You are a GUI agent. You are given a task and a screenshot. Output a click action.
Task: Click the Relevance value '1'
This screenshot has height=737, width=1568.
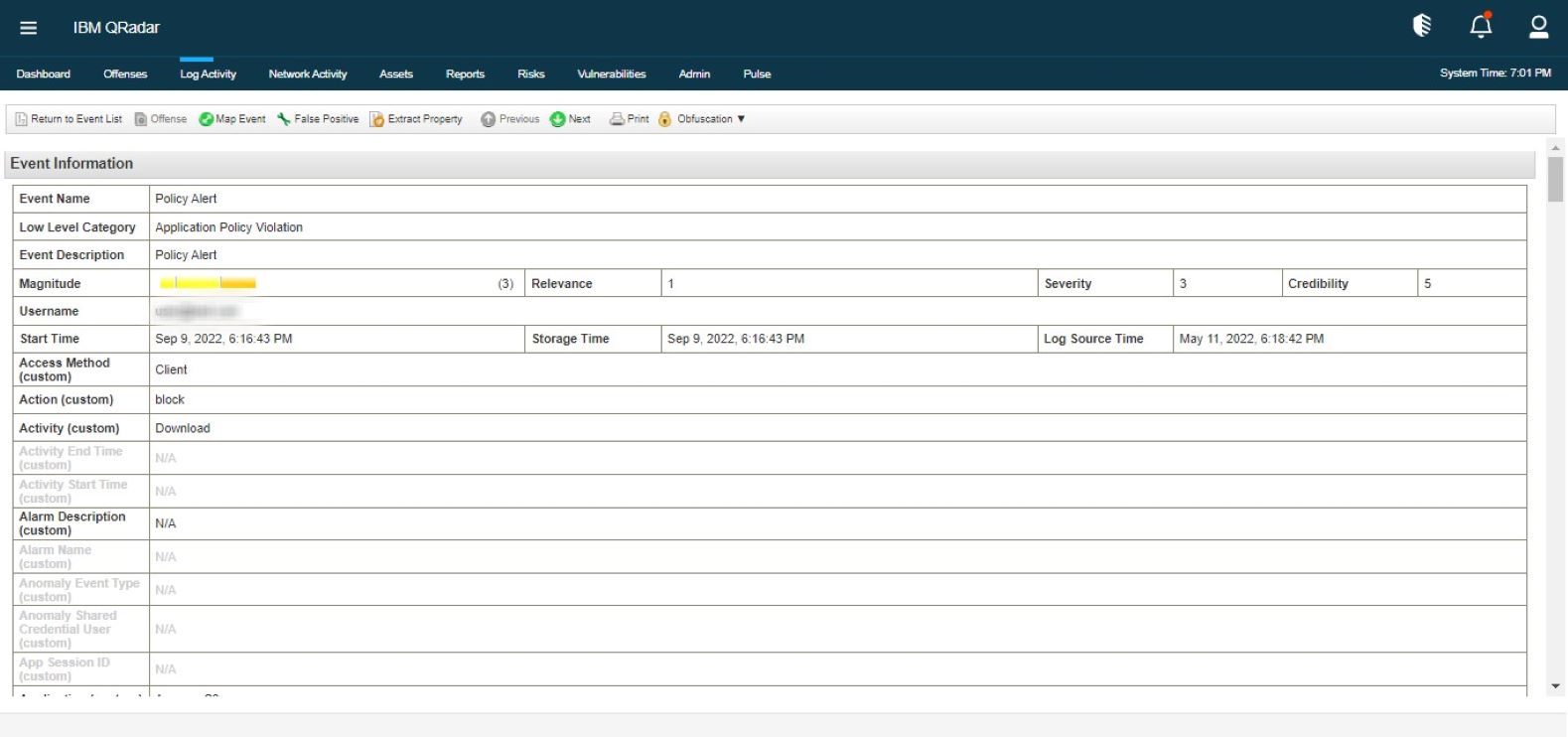pos(671,284)
